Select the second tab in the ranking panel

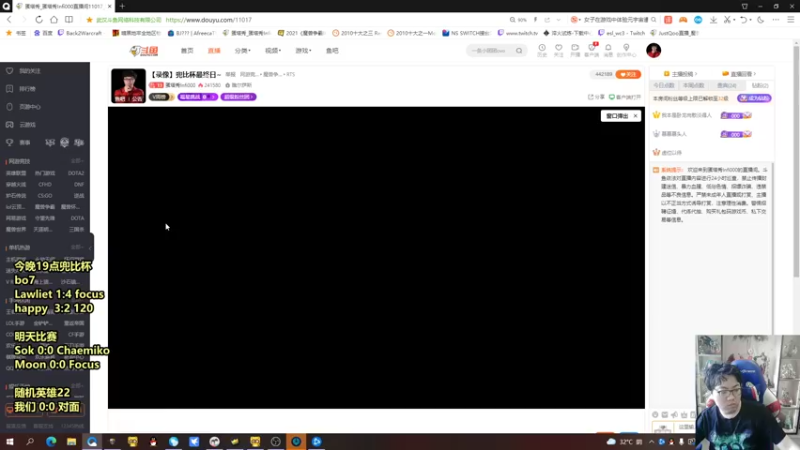[x=693, y=85]
